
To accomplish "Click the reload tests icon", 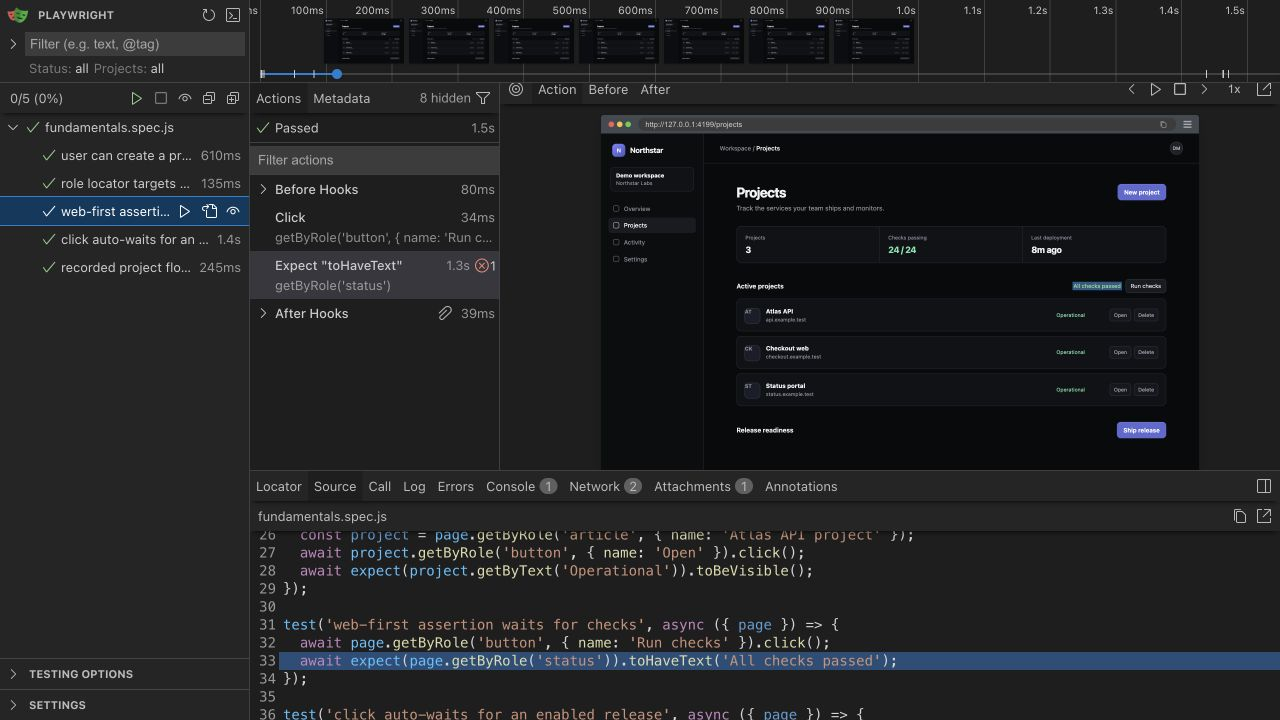I will pos(208,15).
